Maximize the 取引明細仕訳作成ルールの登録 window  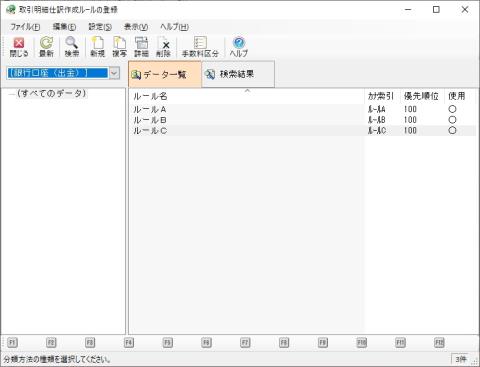436,10
